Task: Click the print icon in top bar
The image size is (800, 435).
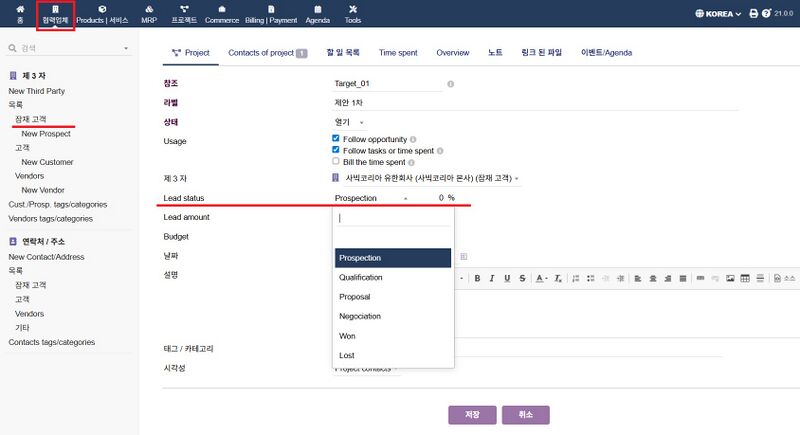Action: (x=753, y=14)
